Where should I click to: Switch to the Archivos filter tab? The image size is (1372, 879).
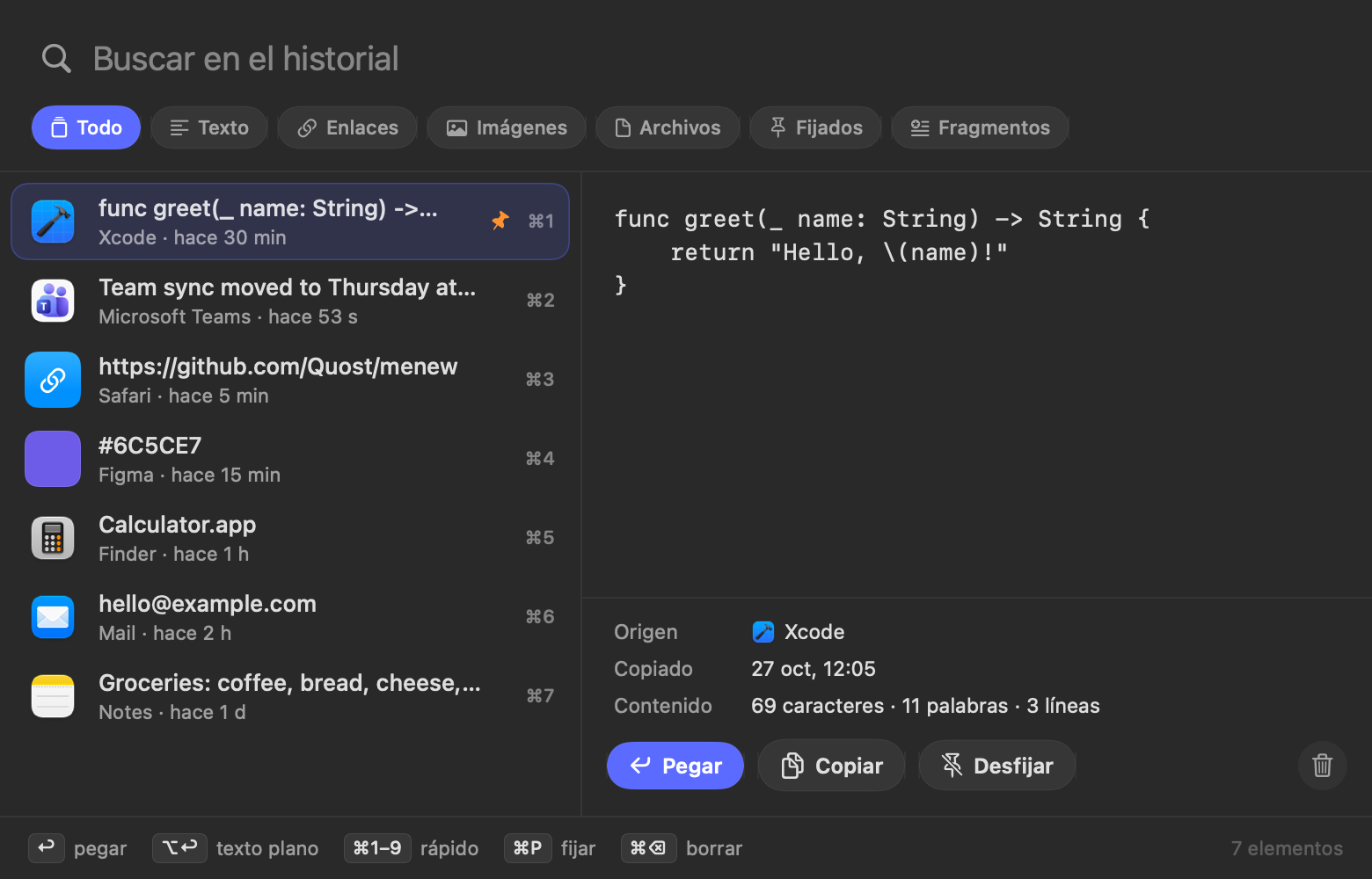tap(668, 127)
